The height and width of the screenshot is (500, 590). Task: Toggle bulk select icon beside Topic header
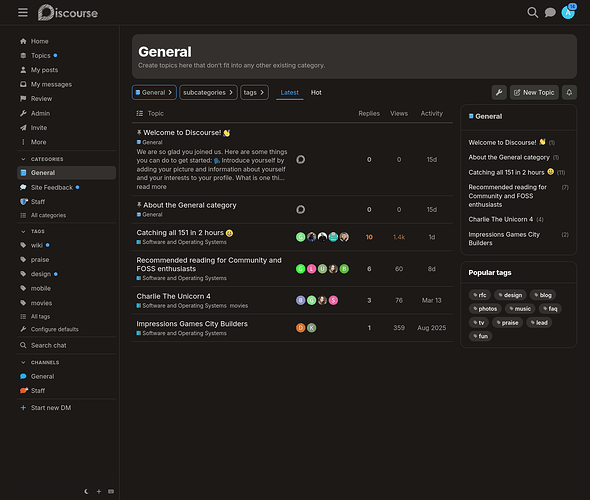click(x=140, y=113)
